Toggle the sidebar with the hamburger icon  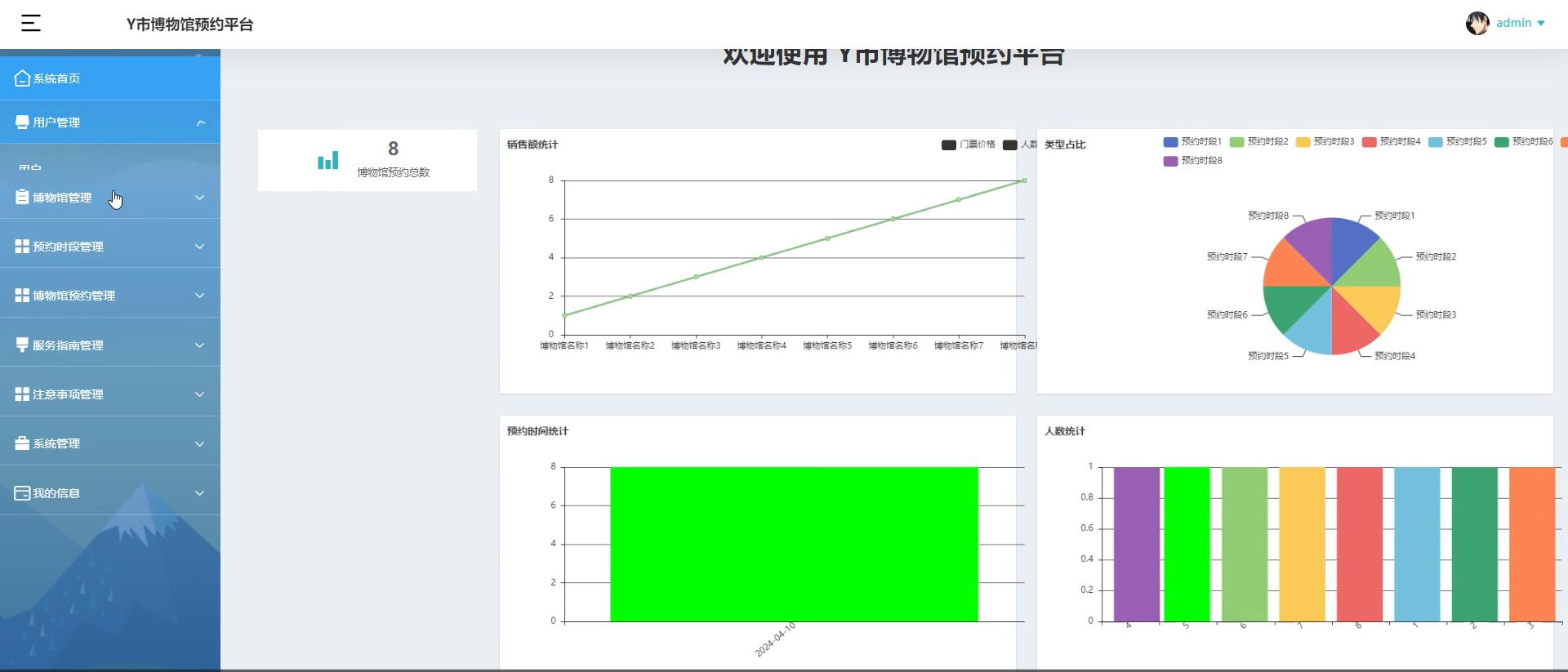[x=30, y=24]
